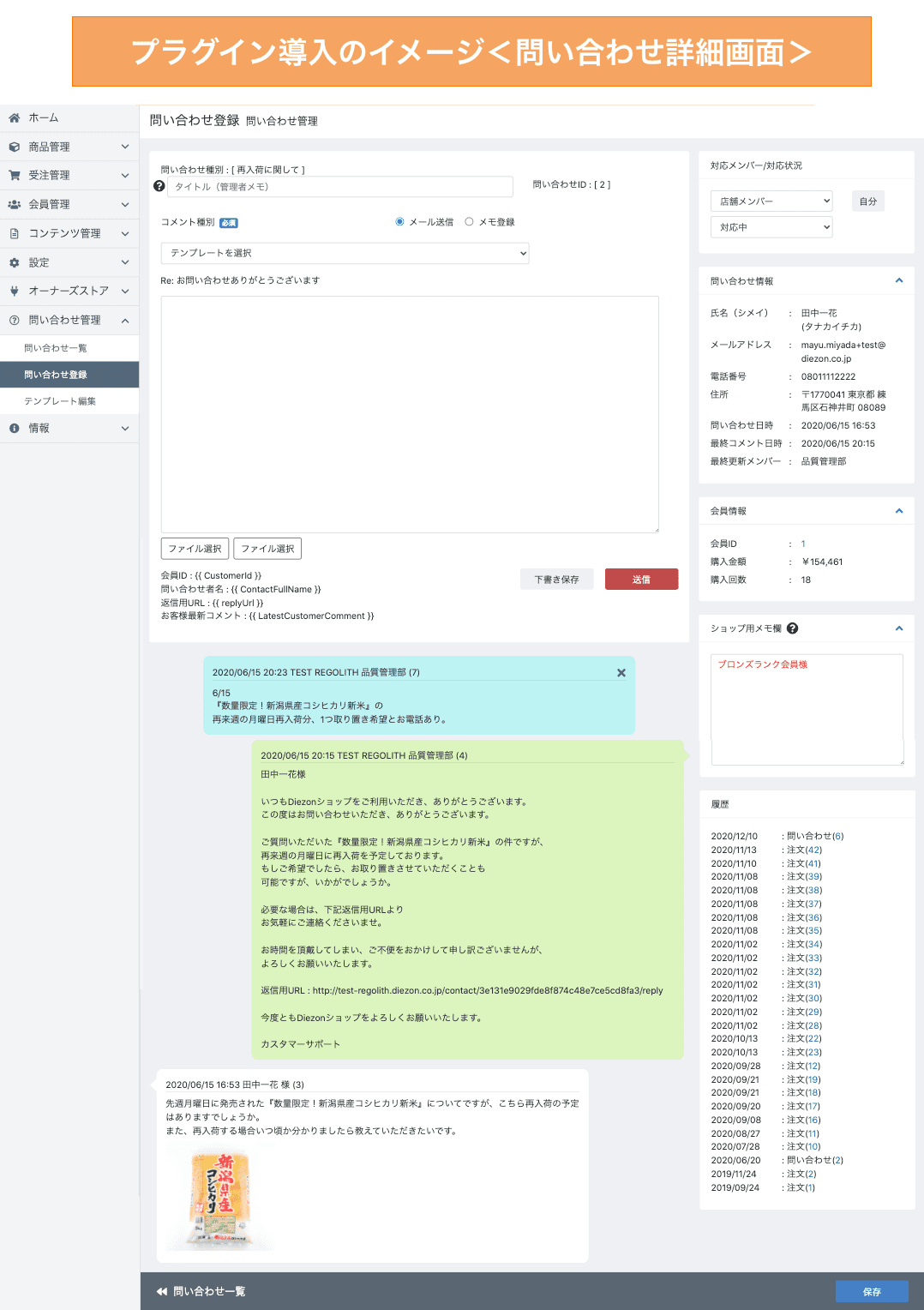This screenshot has width=924, height=1310.
Task: Collapse the 会員情報 panel chevron
Action: pyautogui.click(x=899, y=511)
